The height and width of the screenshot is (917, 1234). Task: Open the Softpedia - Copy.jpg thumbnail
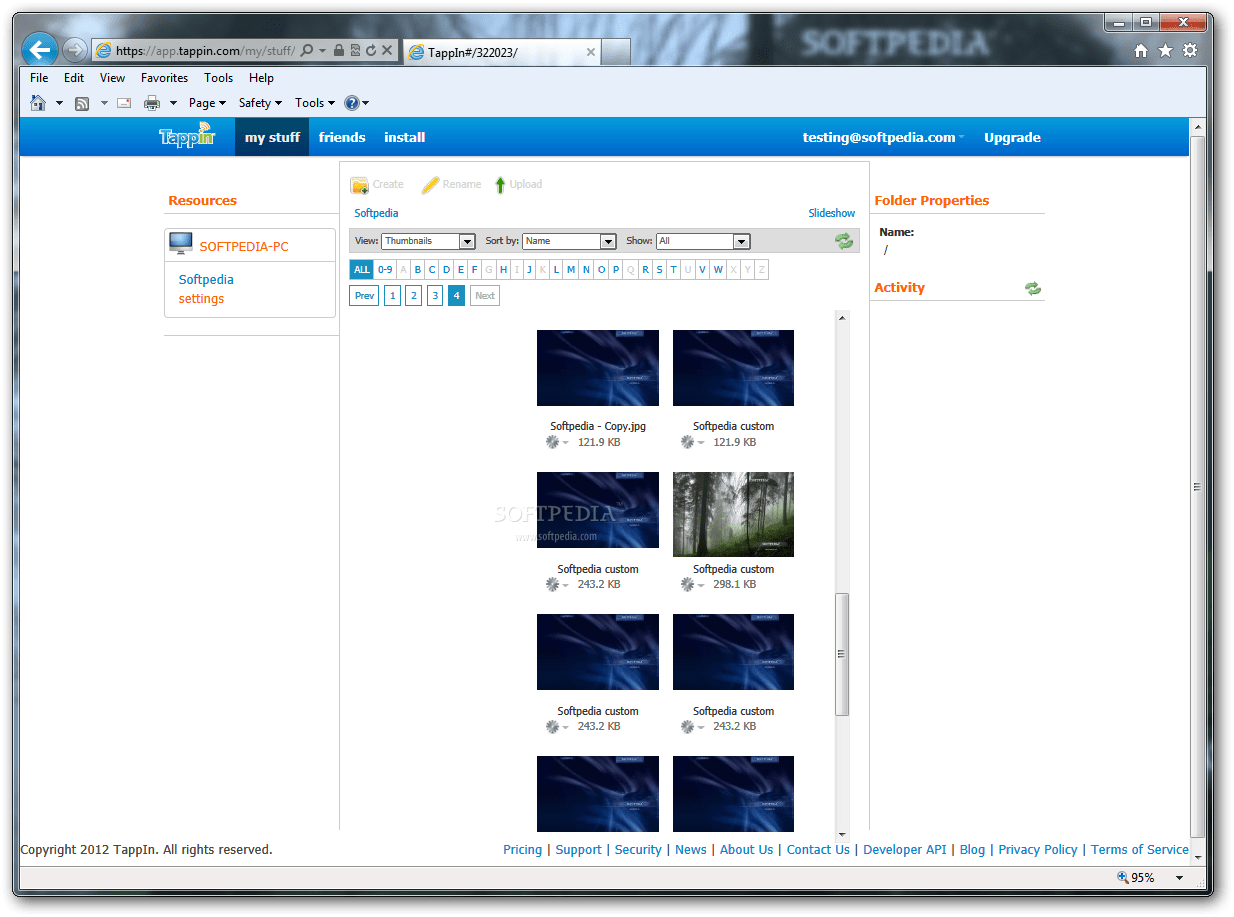point(598,368)
